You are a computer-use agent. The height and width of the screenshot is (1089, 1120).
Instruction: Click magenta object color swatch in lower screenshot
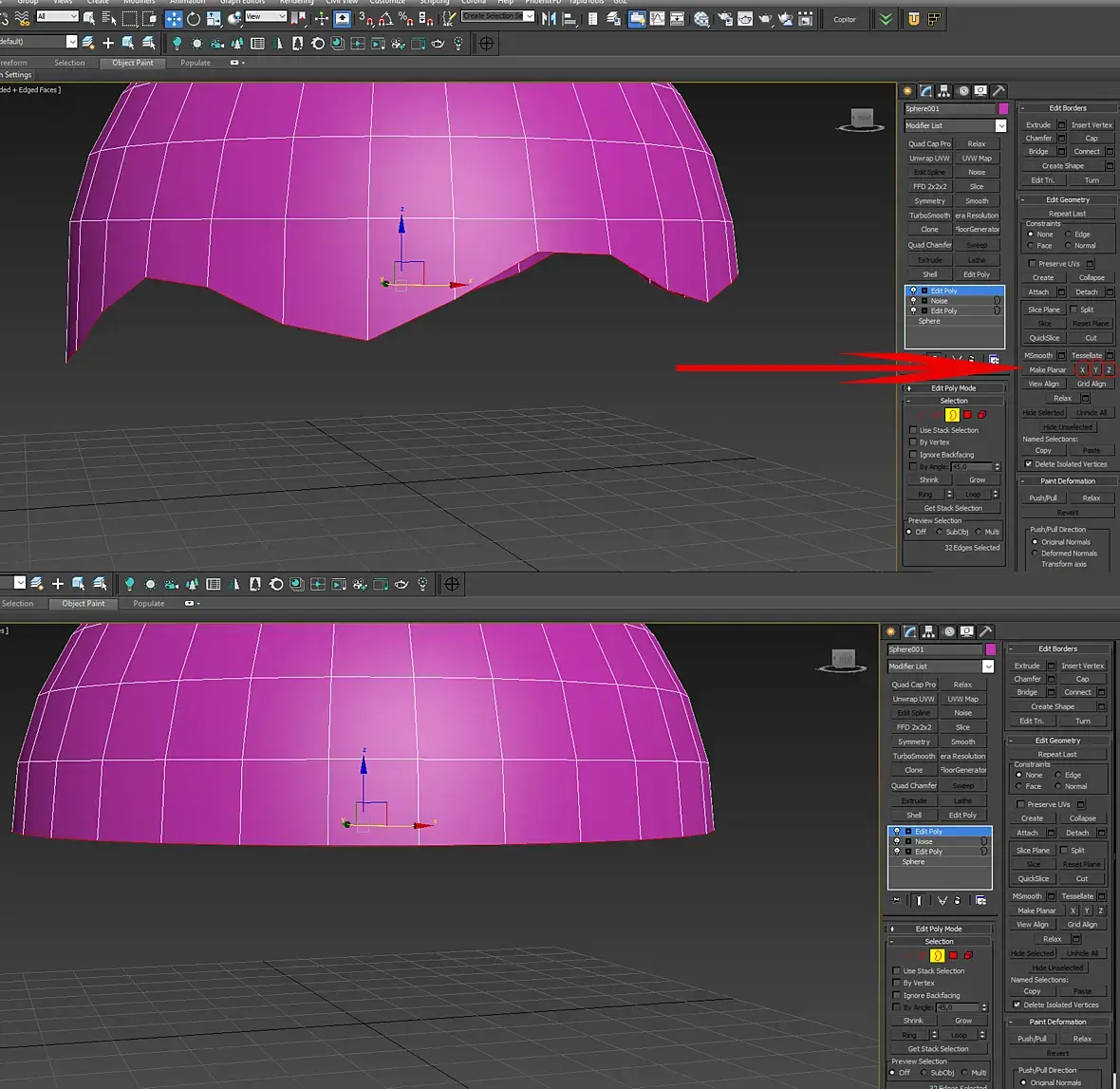coord(990,649)
